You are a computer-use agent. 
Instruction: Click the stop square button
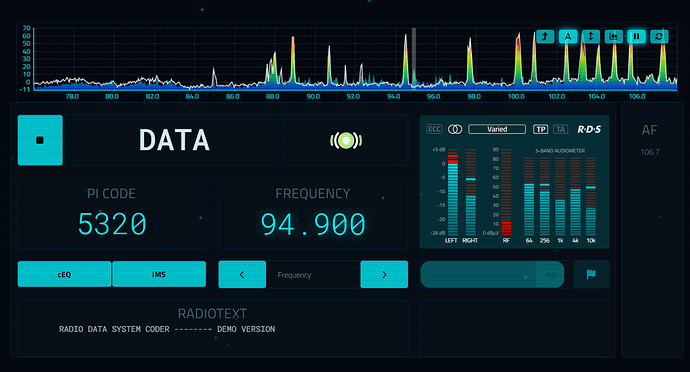click(40, 140)
